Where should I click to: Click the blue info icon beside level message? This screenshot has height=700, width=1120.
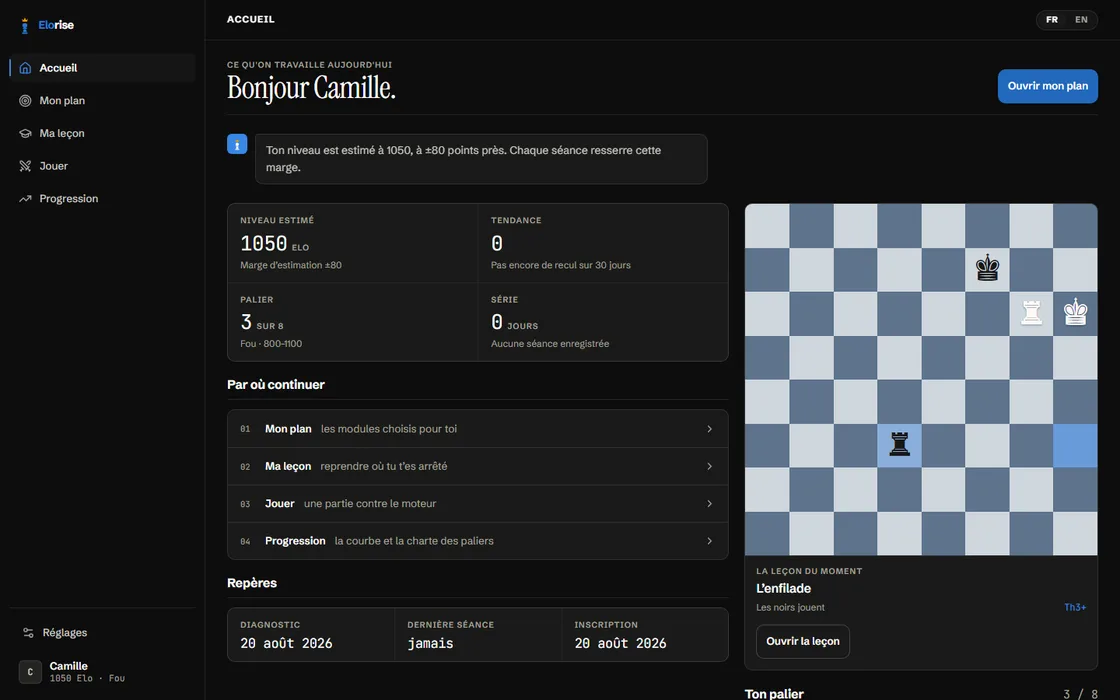tap(237, 144)
